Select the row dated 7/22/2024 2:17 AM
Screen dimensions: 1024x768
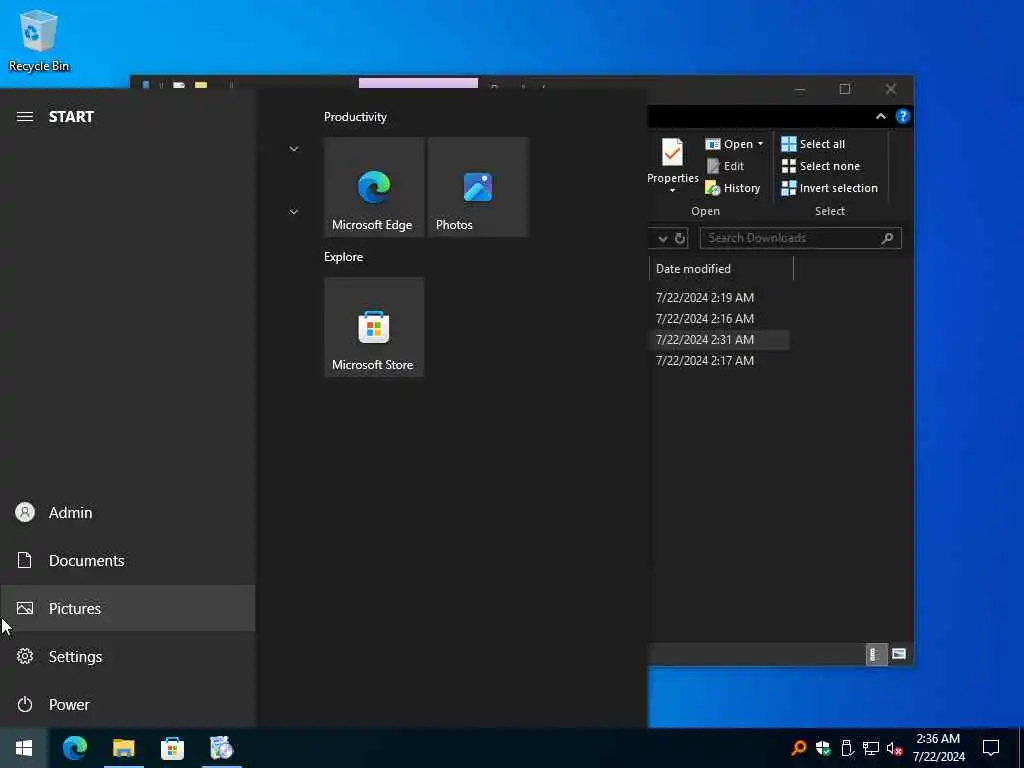pos(705,360)
